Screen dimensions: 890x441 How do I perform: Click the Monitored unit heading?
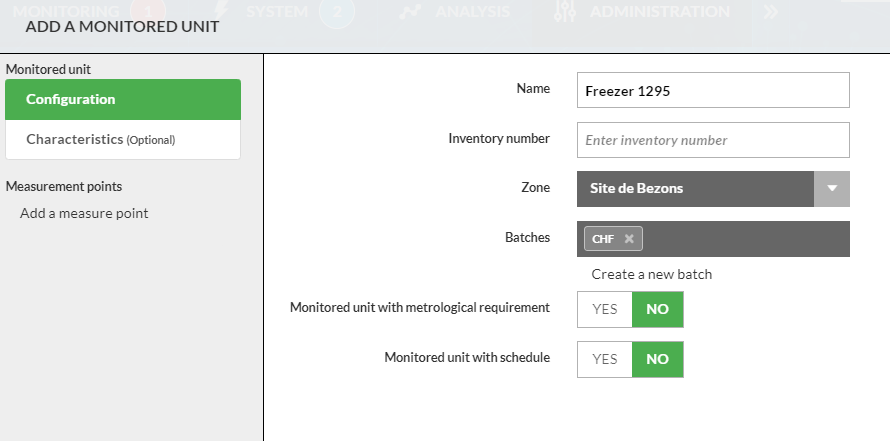[48, 69]
